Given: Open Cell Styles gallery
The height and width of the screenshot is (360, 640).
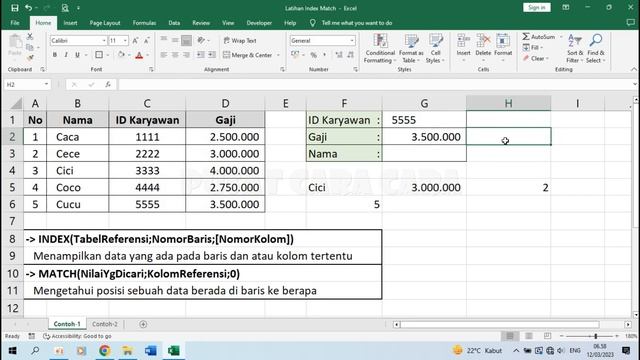Looking at the screenshot, I should (435, 49).
